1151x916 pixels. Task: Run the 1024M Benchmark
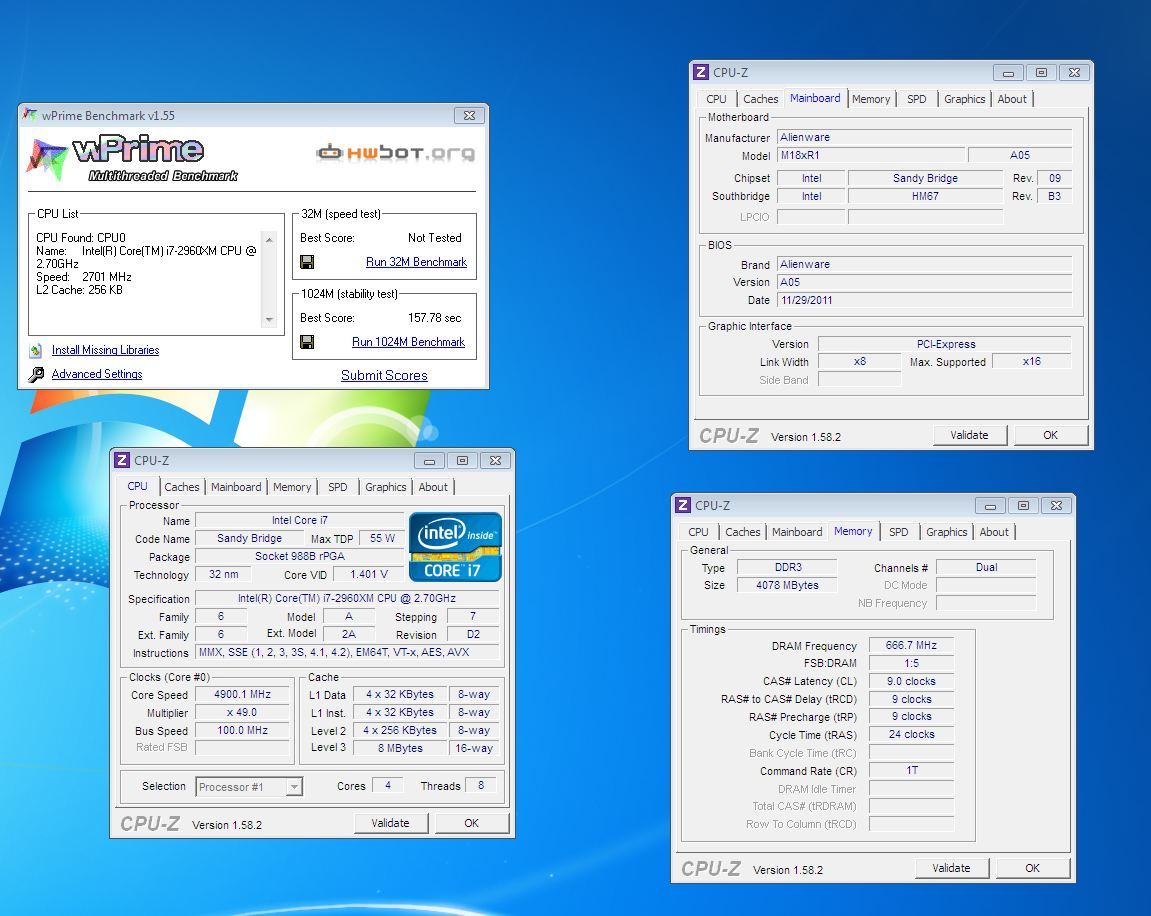click(408, 342)
